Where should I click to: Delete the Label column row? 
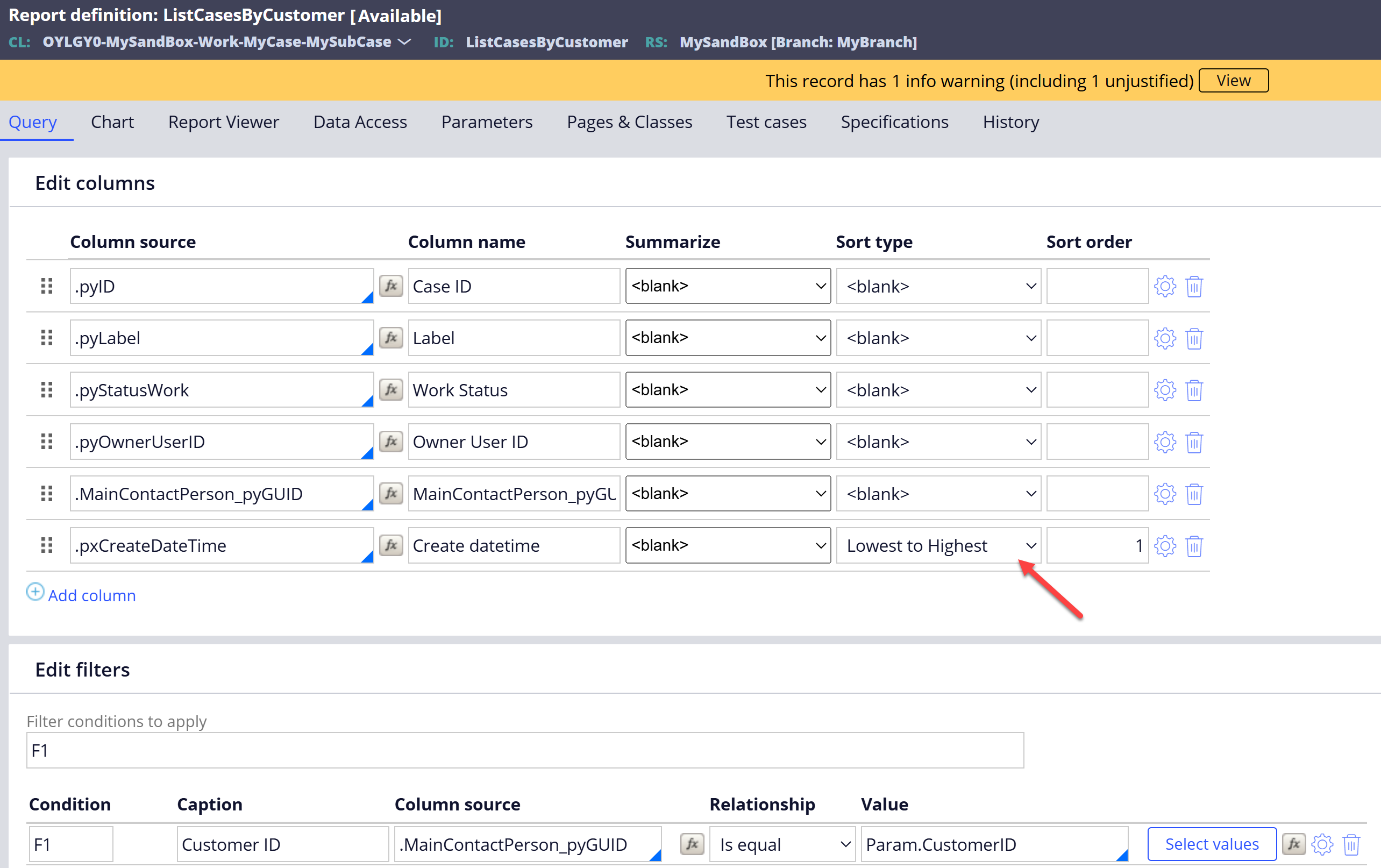1194,338
